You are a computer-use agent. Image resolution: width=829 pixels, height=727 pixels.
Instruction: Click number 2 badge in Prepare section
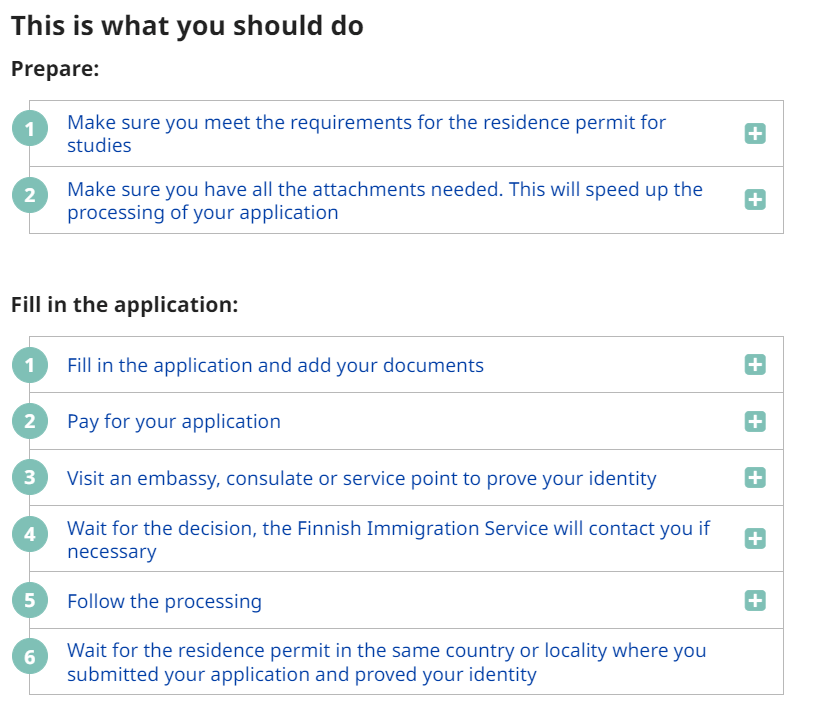30,195
